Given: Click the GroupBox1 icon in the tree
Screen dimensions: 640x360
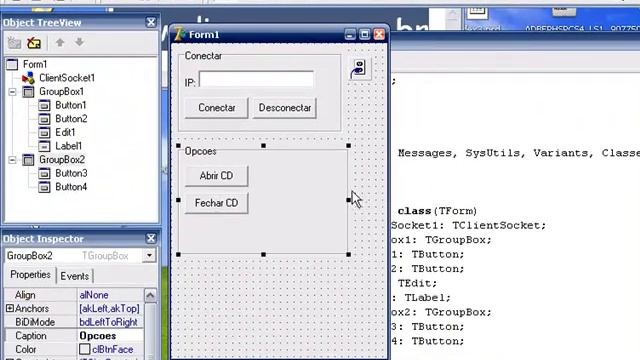Looking at the screenshot, I should click(x=28, y=91).
